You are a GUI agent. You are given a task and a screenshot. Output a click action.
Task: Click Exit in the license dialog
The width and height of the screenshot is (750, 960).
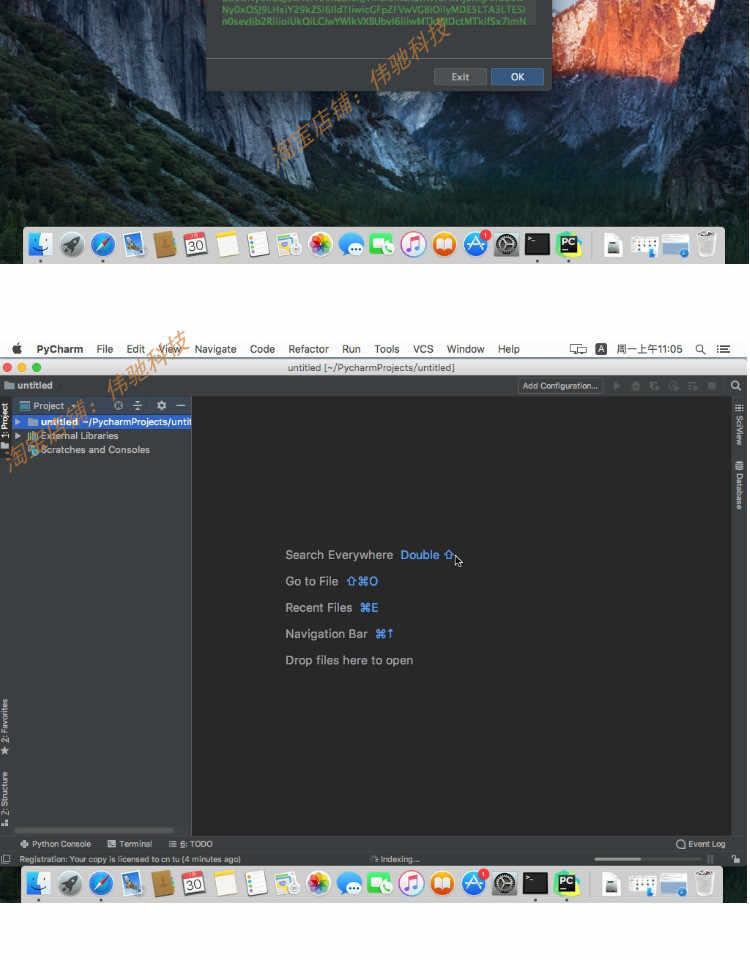(460, 77)
